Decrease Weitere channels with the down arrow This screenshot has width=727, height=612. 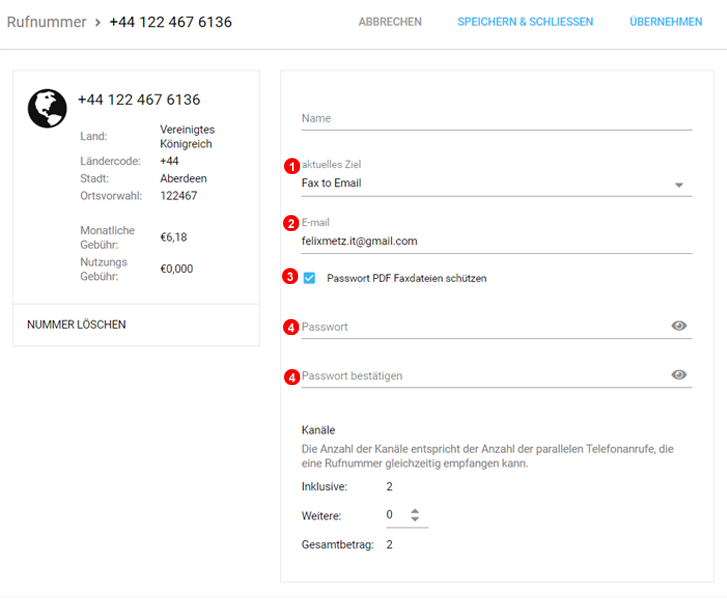[415, 520]
